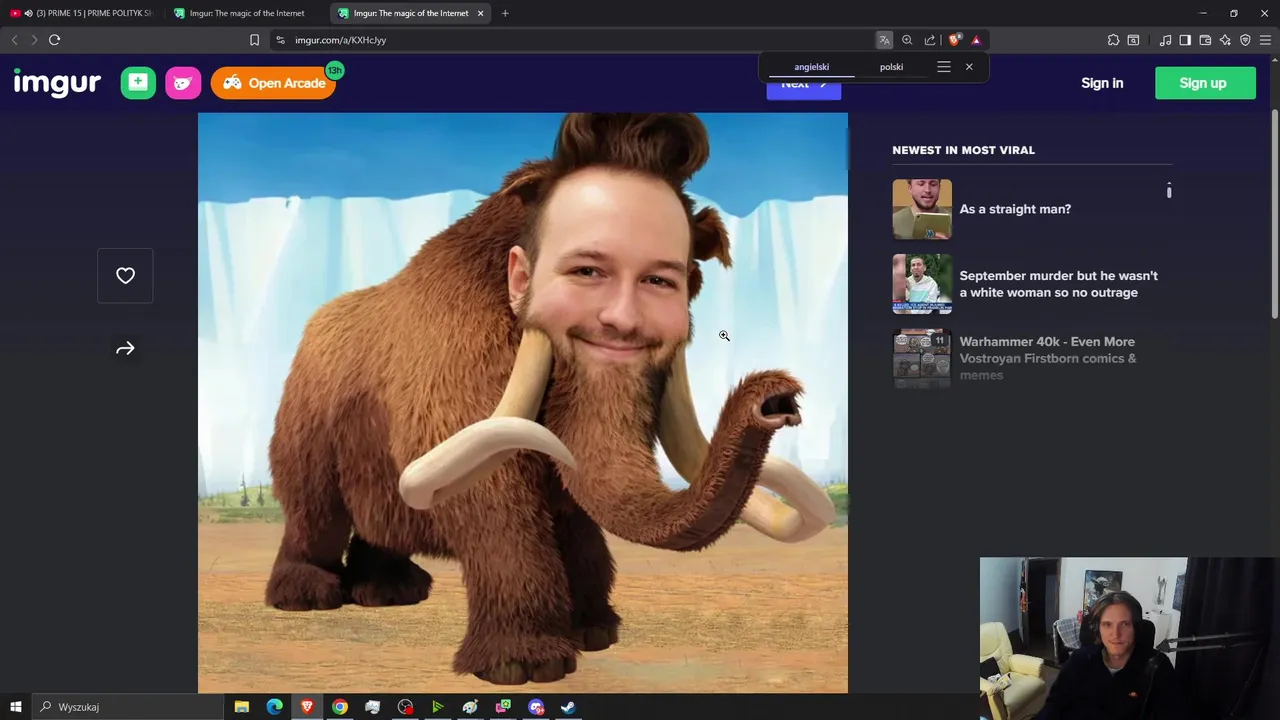
Task: Open the Brave playlist music note icon
Action: pos(1165,40)
